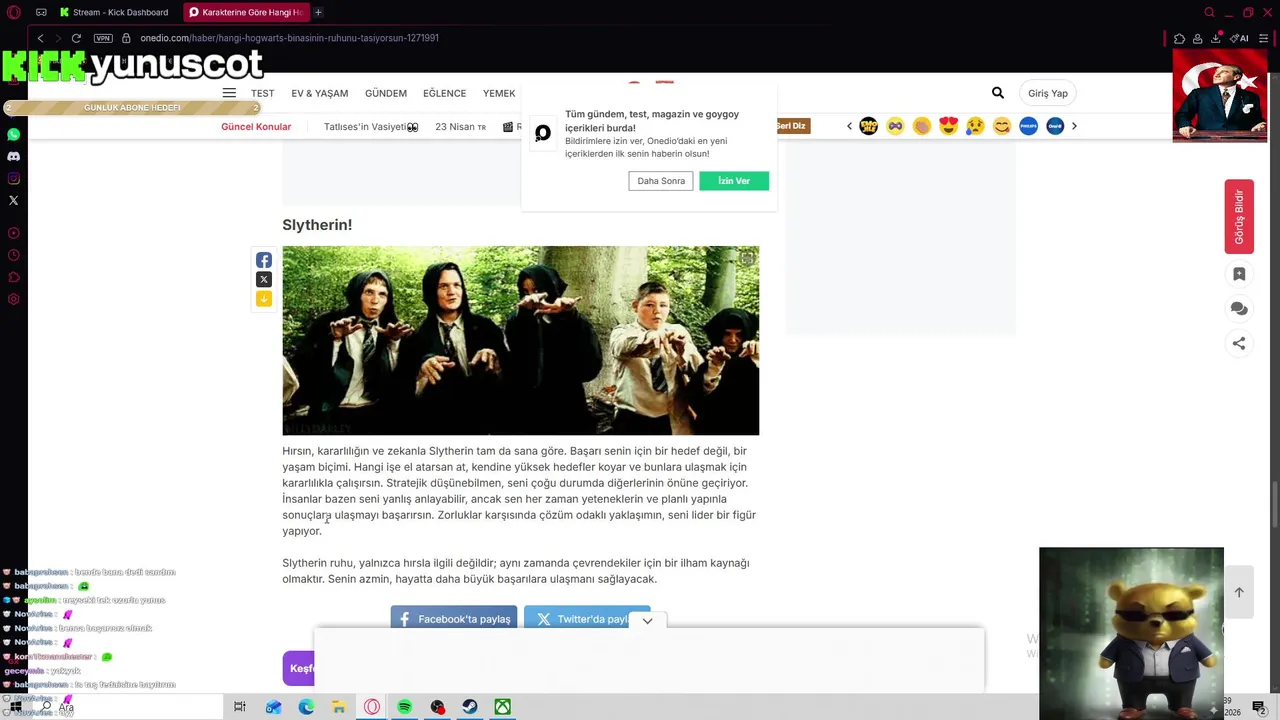Click the Slytherin! heading text

(317, 225)
